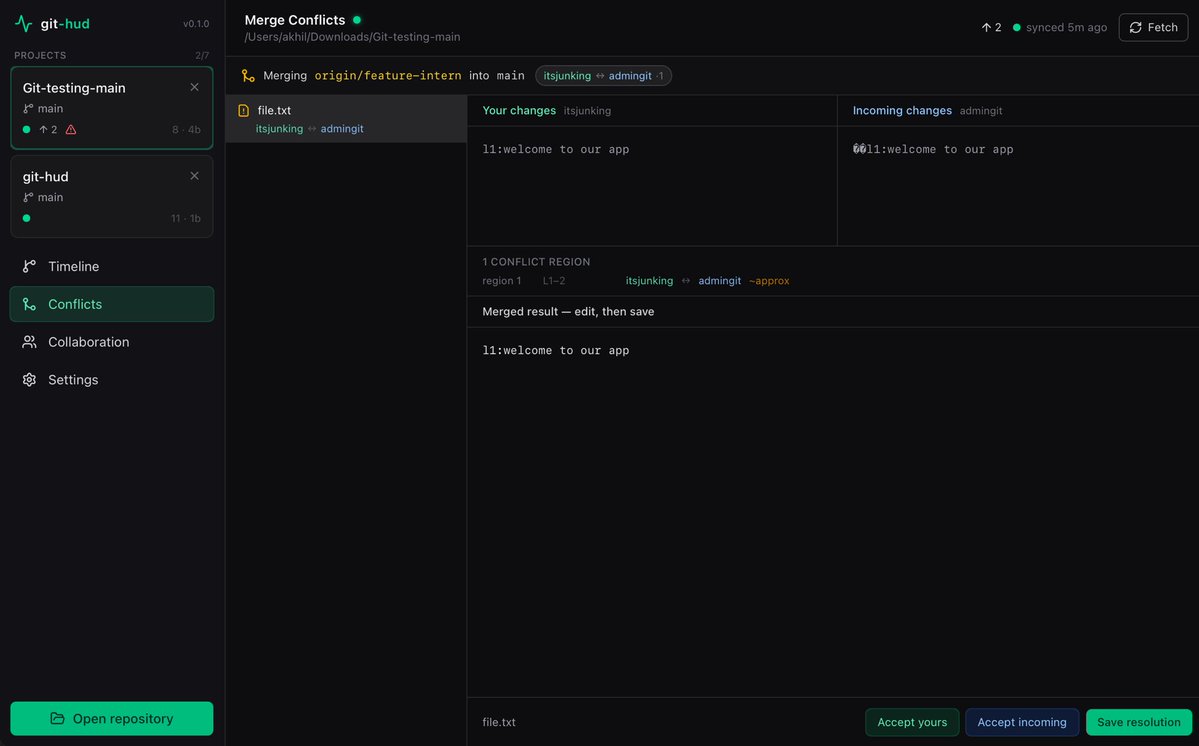Click into the Merged result editor text
1199x746 pixels.
point(556,351)
